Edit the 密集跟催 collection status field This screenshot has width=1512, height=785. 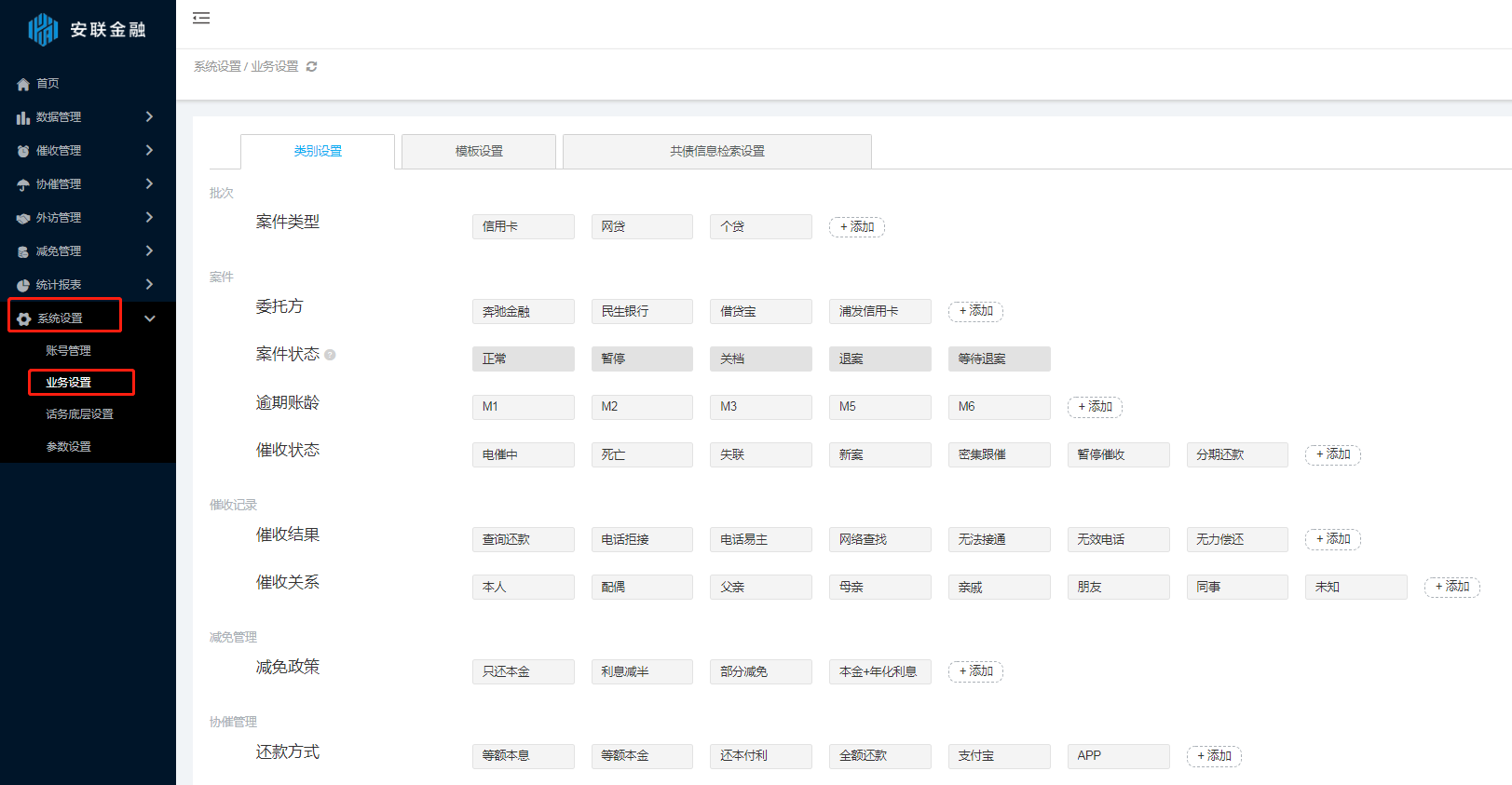[1000, 455]
